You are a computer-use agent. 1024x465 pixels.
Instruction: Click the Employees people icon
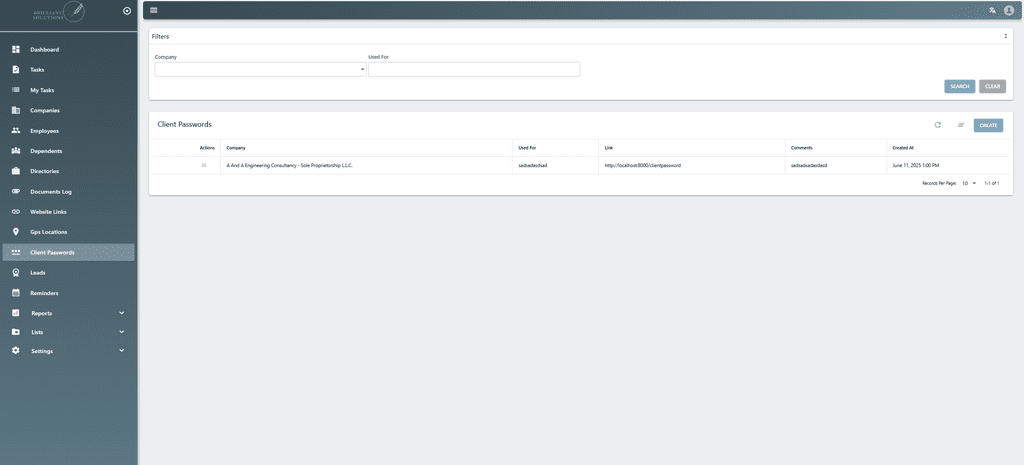pyautogui.click(x=16, y=131)
